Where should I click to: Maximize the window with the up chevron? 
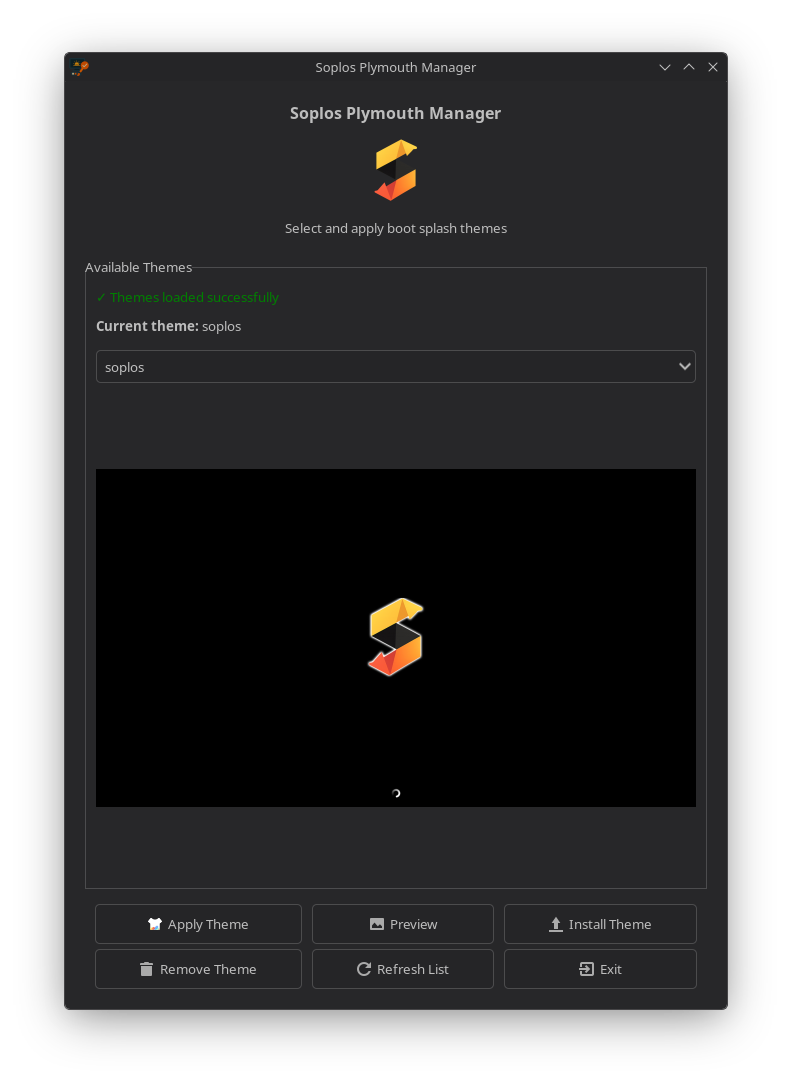tap(689, 67)
